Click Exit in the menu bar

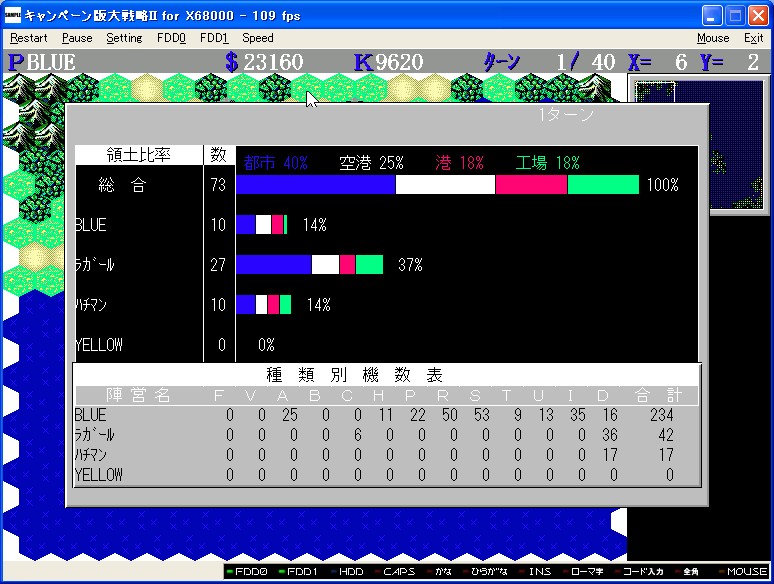(753, 38)
